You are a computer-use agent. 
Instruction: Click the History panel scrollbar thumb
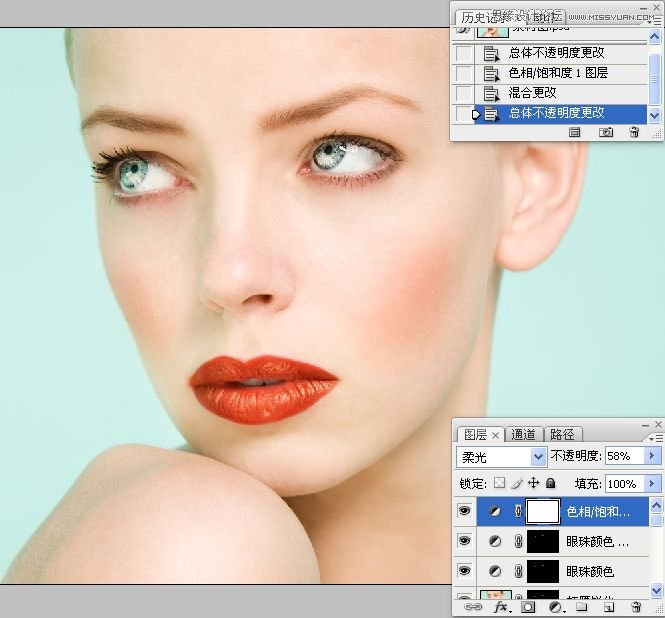point(654,79)
